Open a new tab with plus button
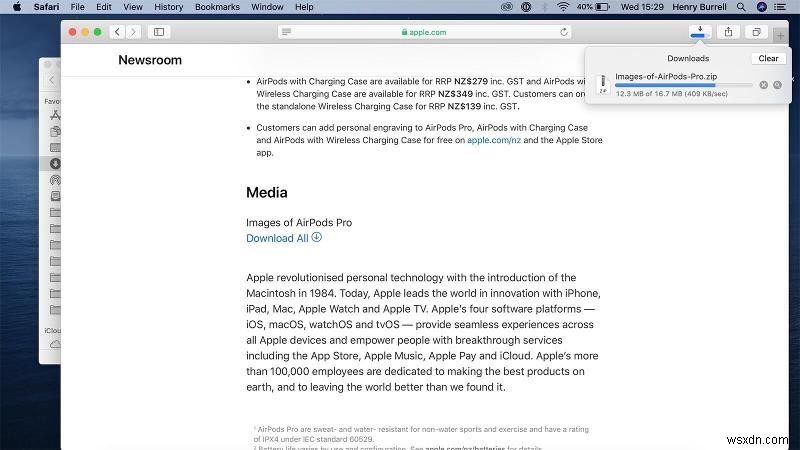 780,35
